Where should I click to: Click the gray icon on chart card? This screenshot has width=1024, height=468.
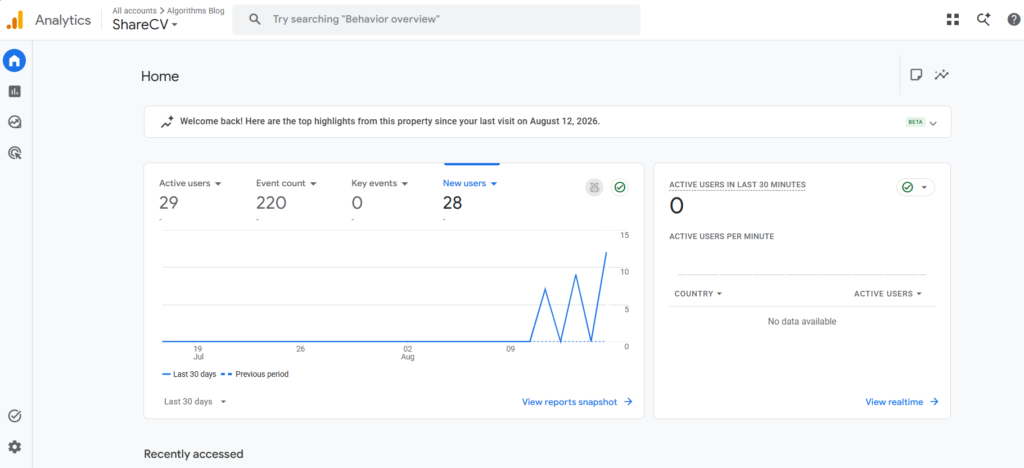594,187
